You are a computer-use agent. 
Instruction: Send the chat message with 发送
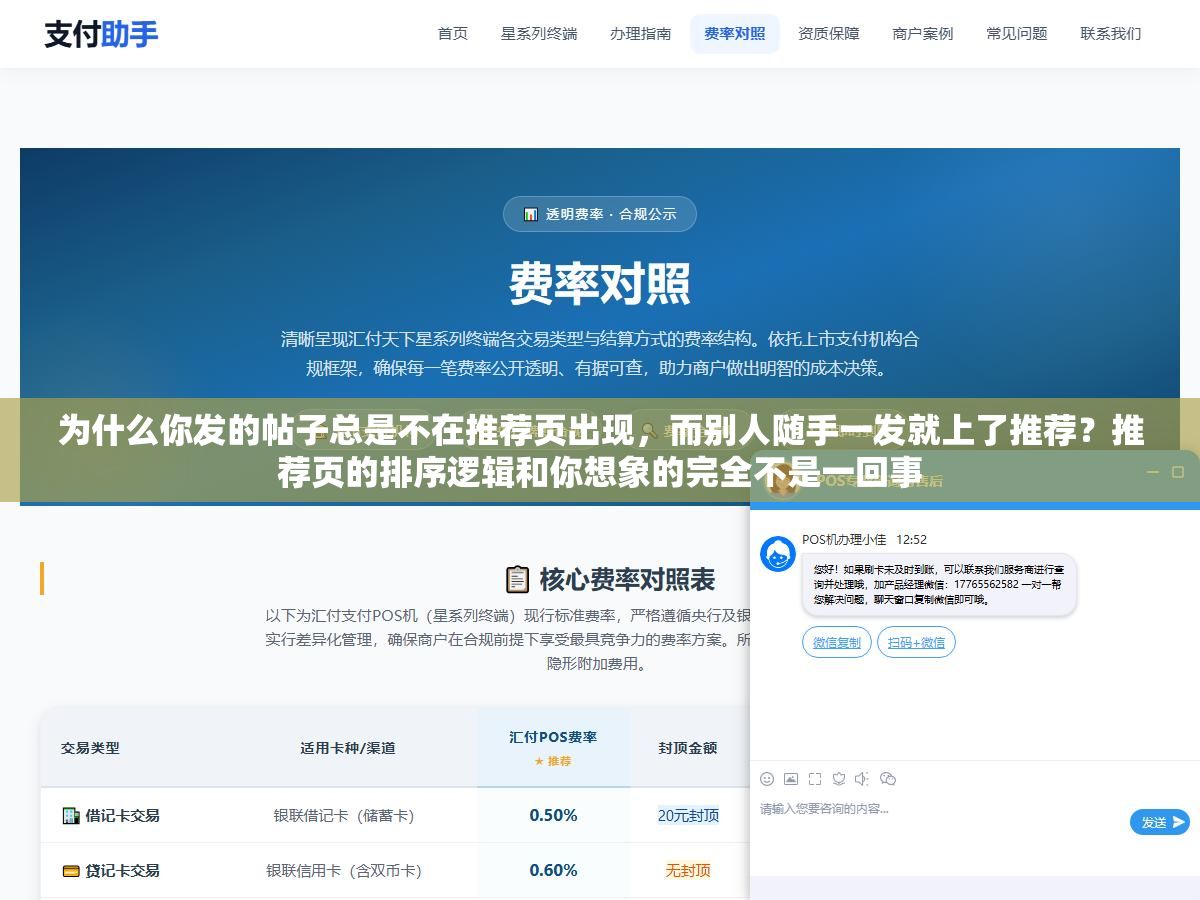tap(1160, 822)
